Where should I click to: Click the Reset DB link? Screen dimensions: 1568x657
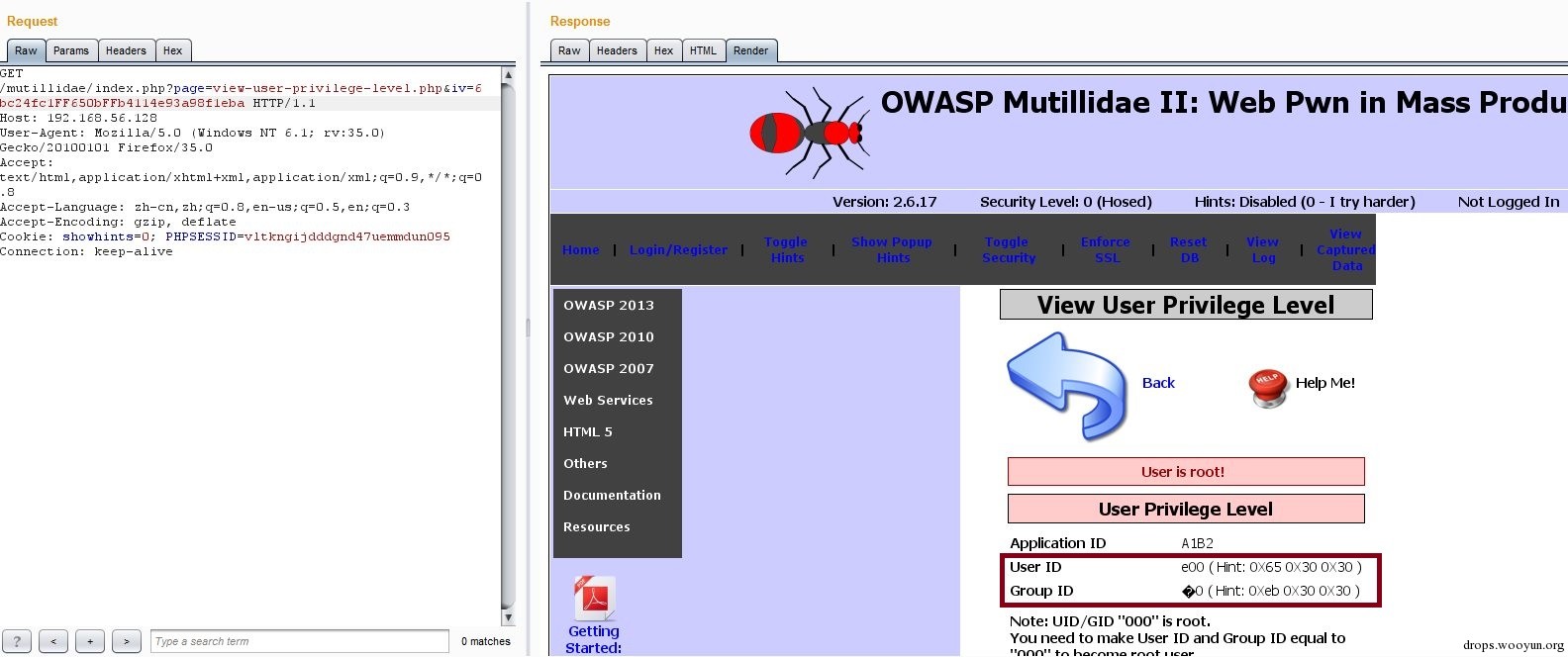click(x=1188, y=249)
